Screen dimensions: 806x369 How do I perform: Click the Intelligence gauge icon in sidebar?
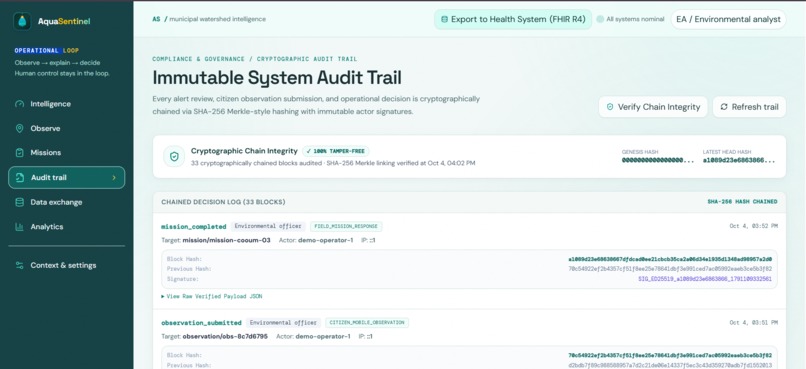click(20, 104)
